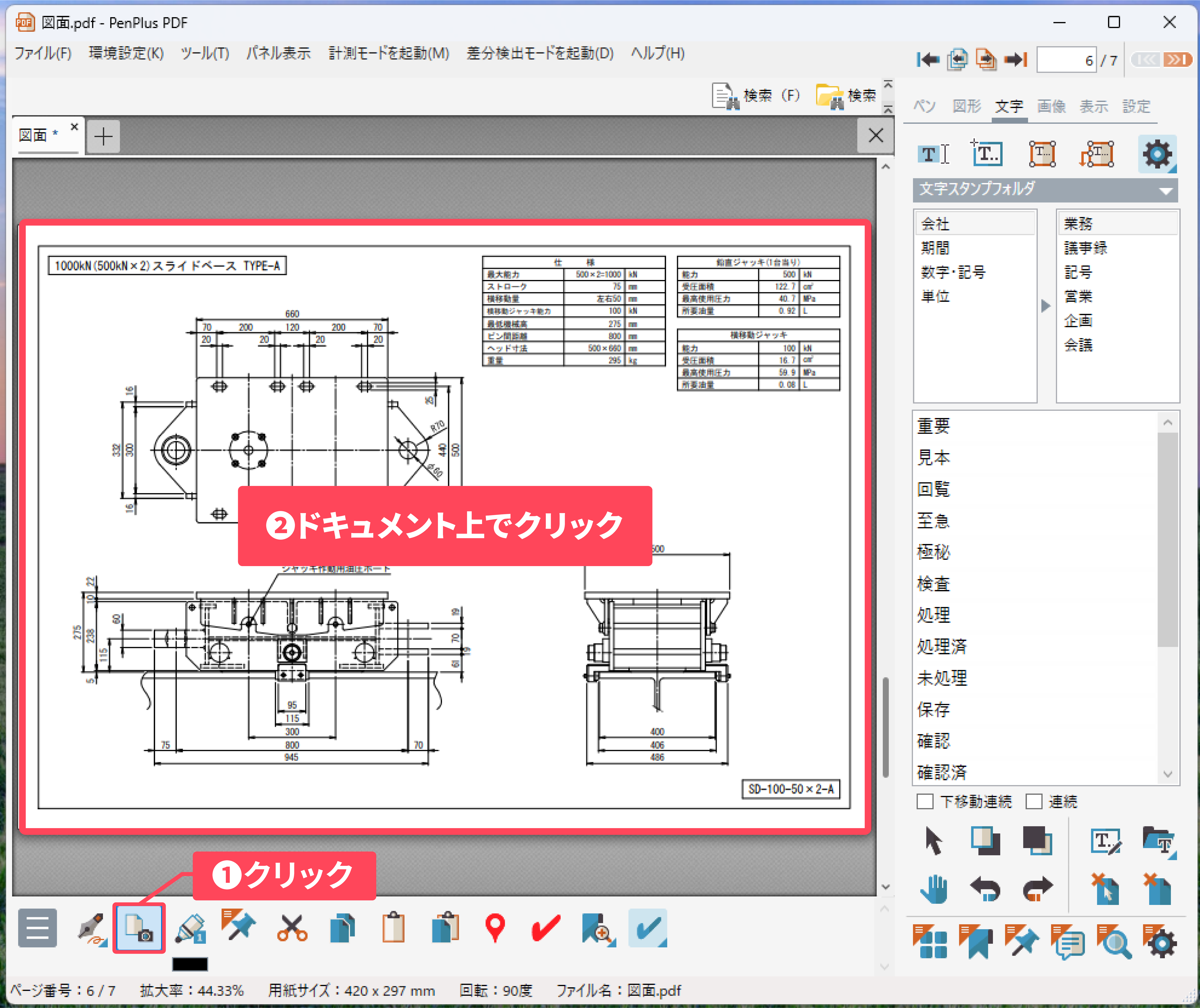Select the 議事録 folder item
This screenshot has width=1200, height=1008.
pos(1086,248)
